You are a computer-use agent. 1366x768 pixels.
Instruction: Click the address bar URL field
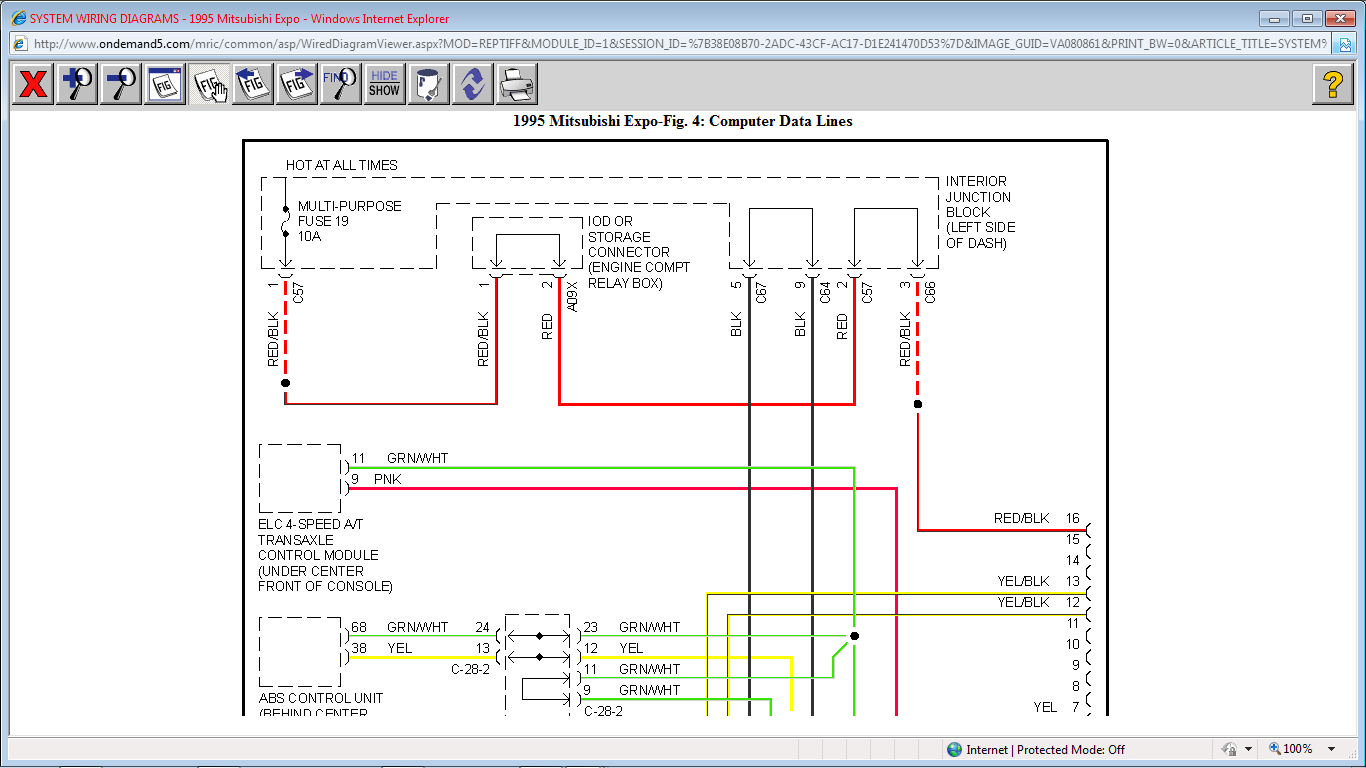(x=680, y=44)
